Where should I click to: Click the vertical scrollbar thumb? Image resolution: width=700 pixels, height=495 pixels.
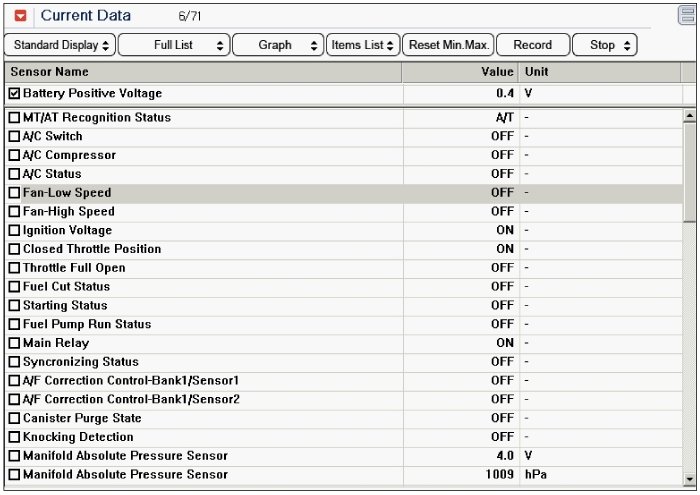click(689, 173)
